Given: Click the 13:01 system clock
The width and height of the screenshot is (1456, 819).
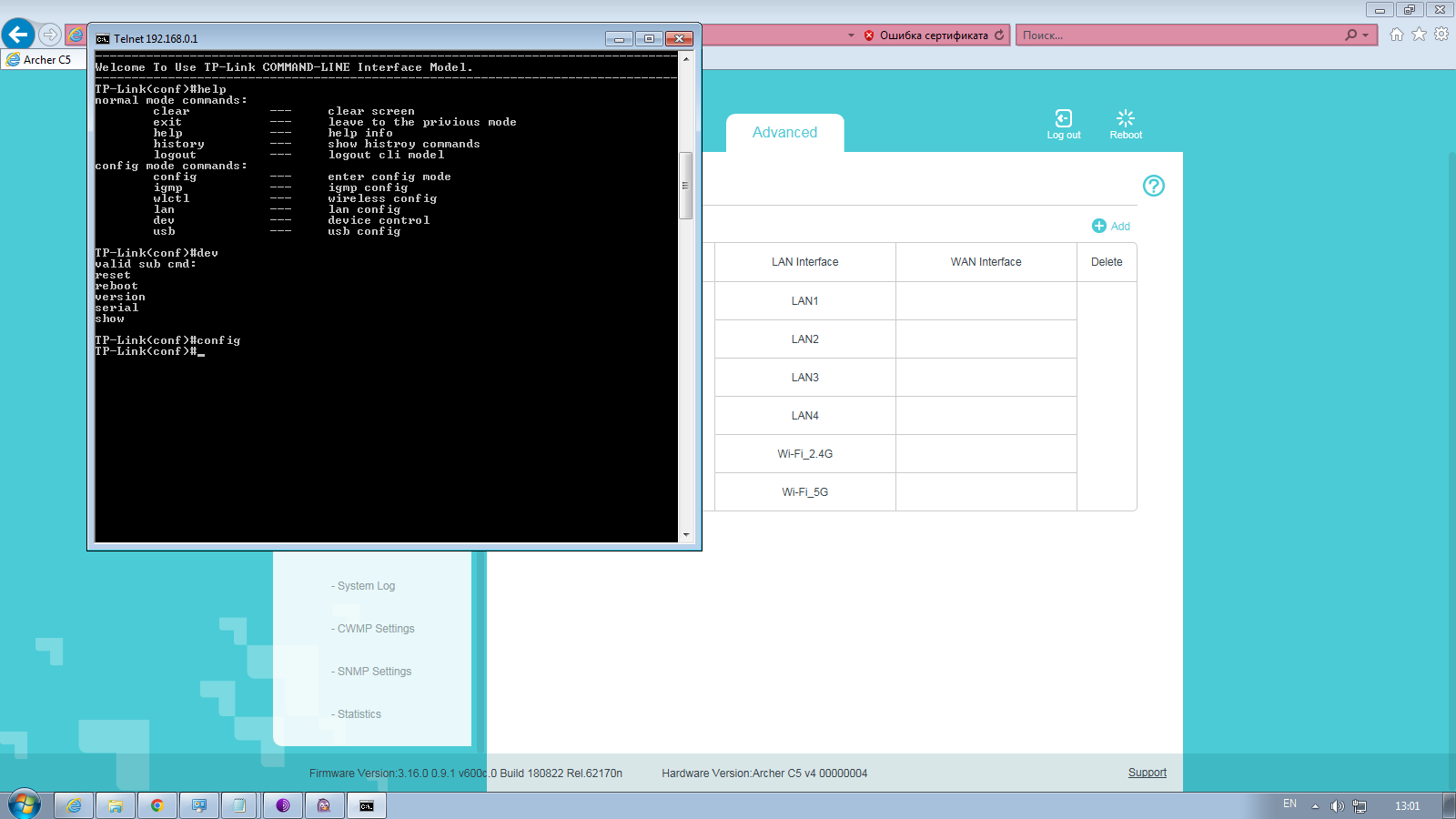Looking at the screenshot, I should click(x=1407, y=806).
